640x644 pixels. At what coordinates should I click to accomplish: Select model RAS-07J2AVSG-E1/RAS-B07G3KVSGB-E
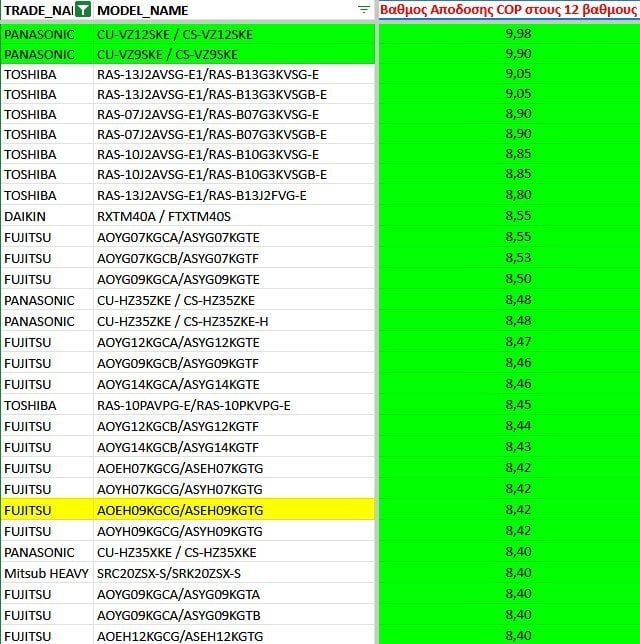(x=212, y=135)
